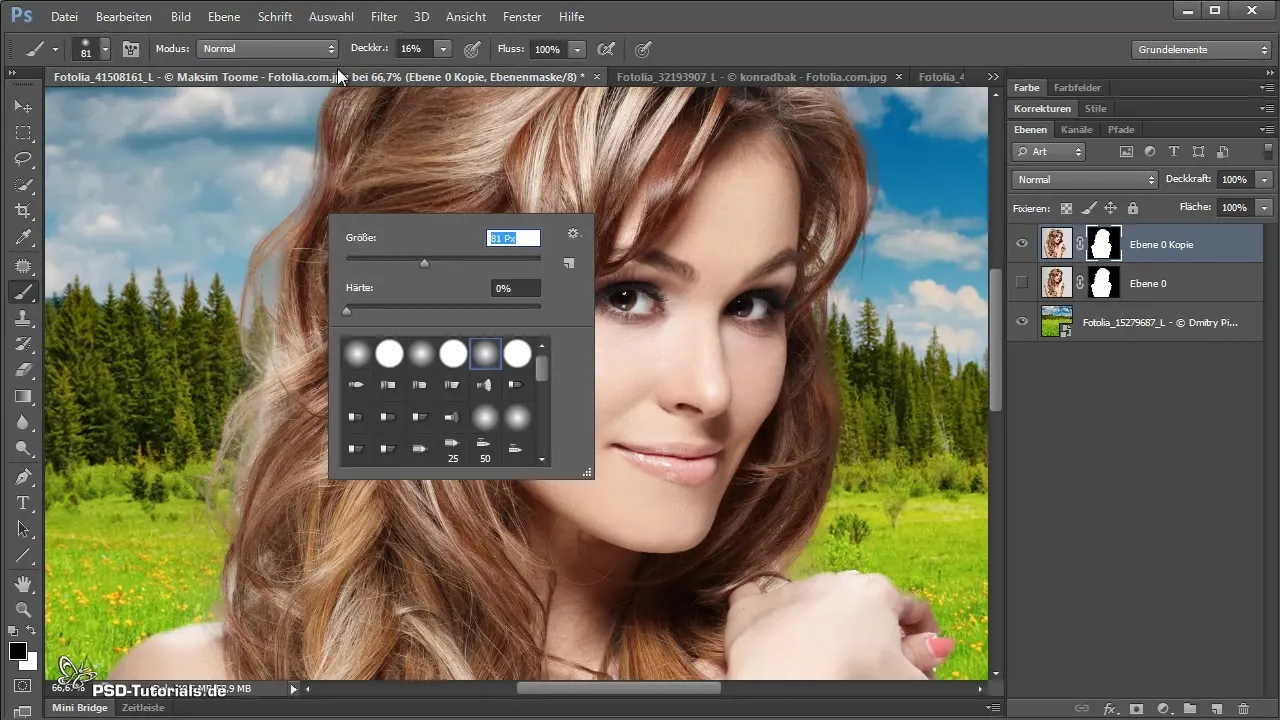
Task: Select the Blur tool
Action: tap(23, 423)
